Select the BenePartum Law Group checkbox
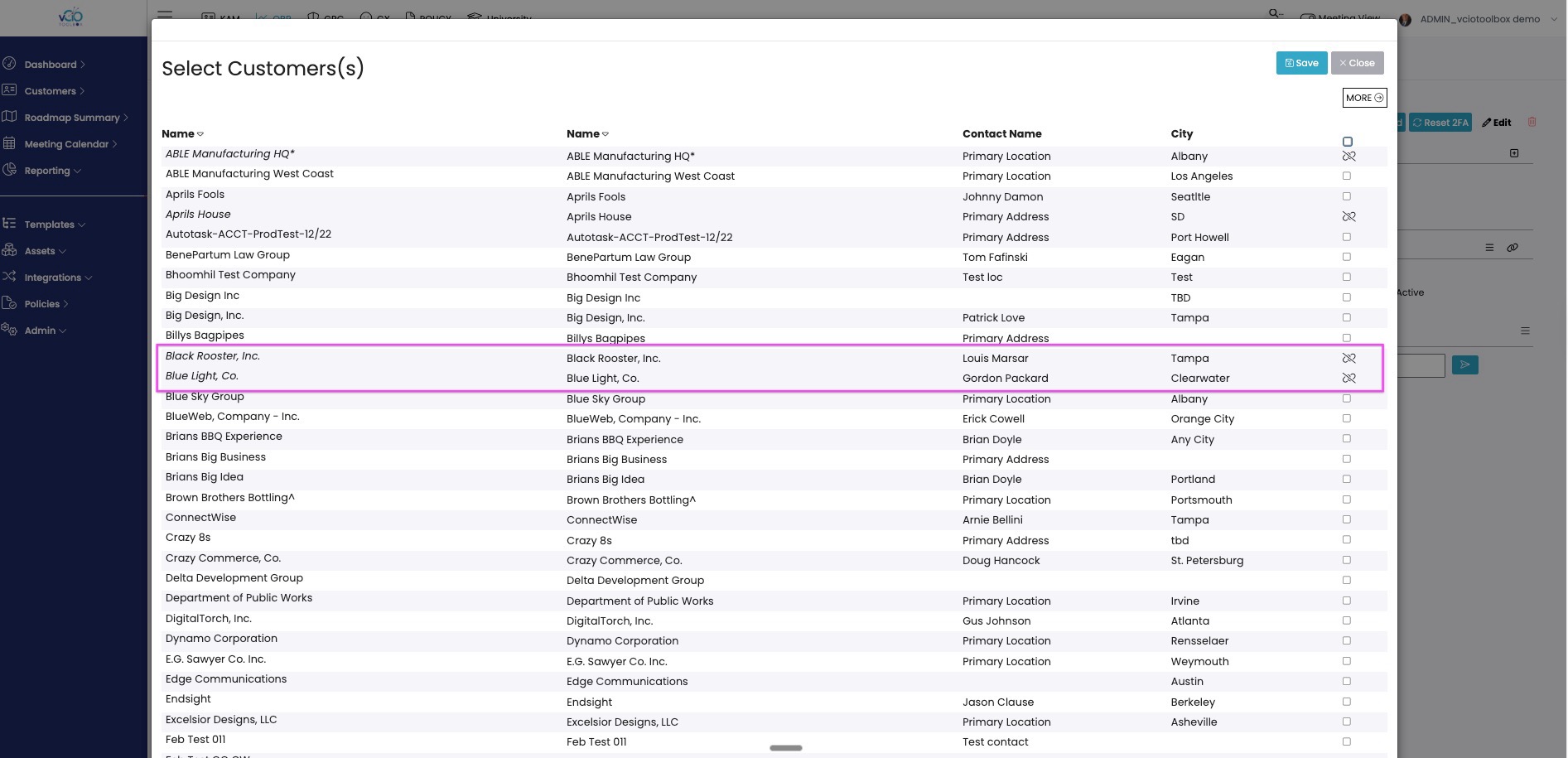The width and height of the screenshot is (1568, 758). point(1346,257)
